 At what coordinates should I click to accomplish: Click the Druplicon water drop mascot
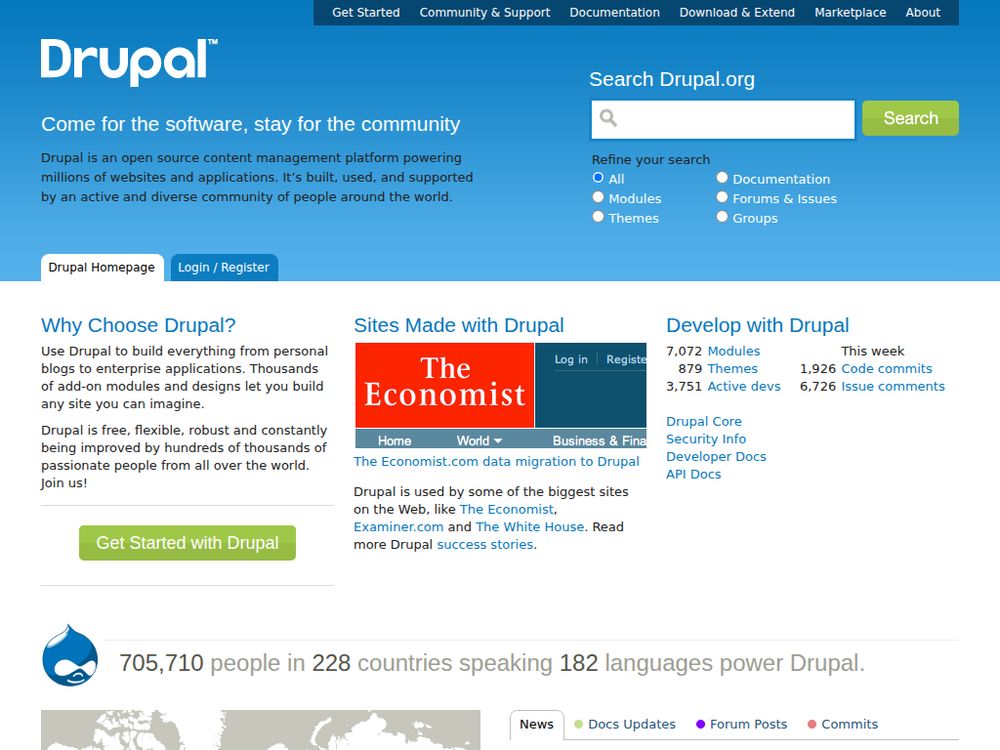tap(70, 656)
